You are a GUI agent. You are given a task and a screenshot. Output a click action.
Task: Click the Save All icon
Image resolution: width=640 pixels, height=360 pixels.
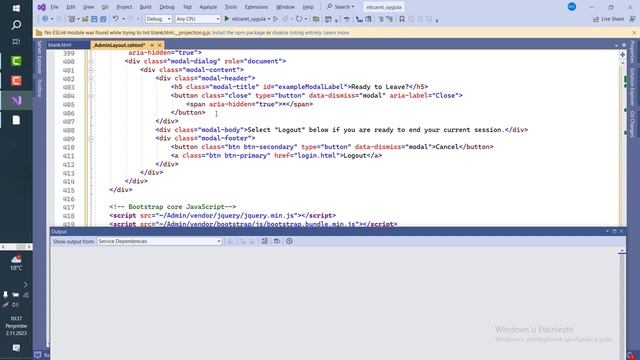[103, 19]
